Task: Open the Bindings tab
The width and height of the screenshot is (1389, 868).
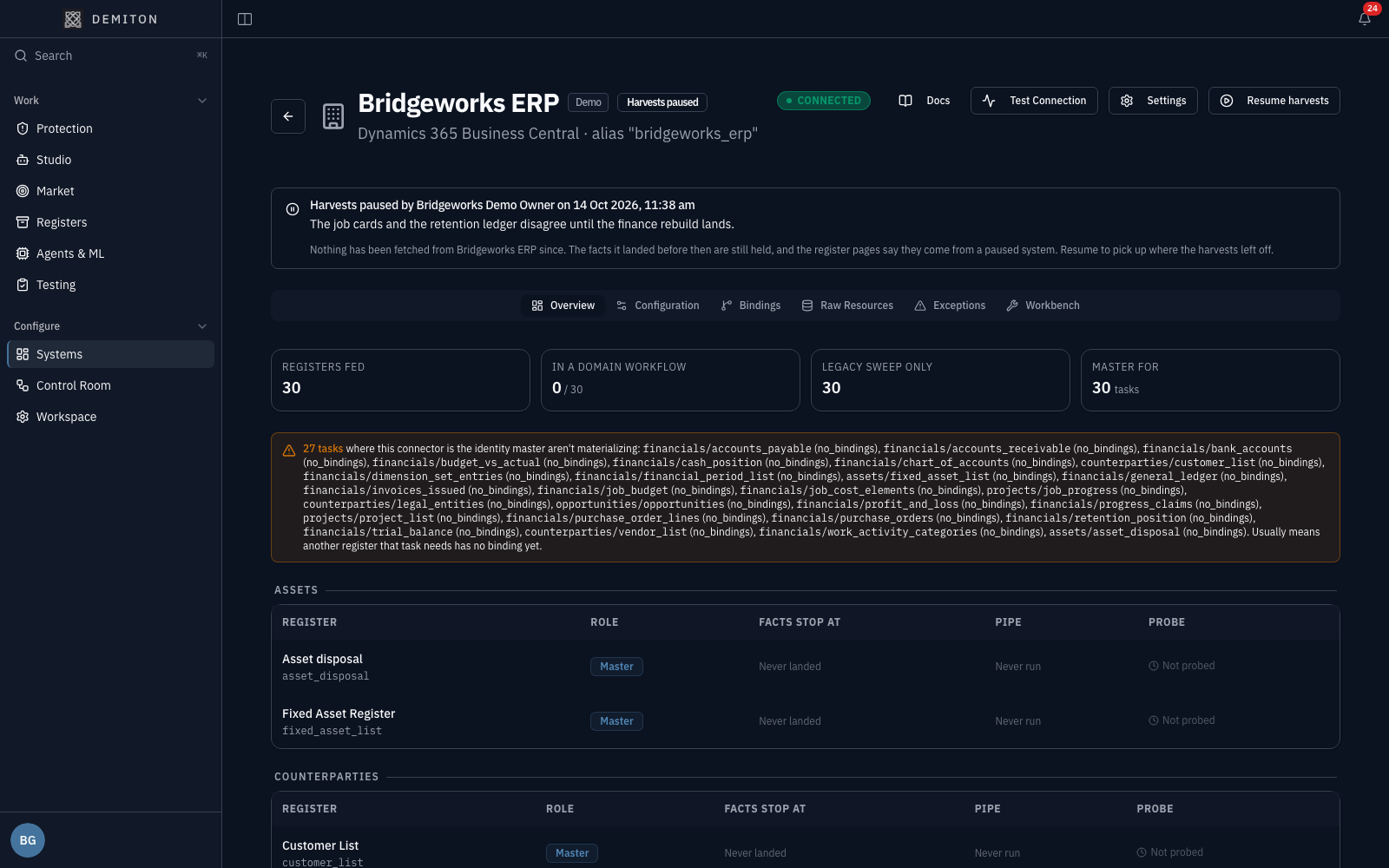Action: (x=751, y=306)
